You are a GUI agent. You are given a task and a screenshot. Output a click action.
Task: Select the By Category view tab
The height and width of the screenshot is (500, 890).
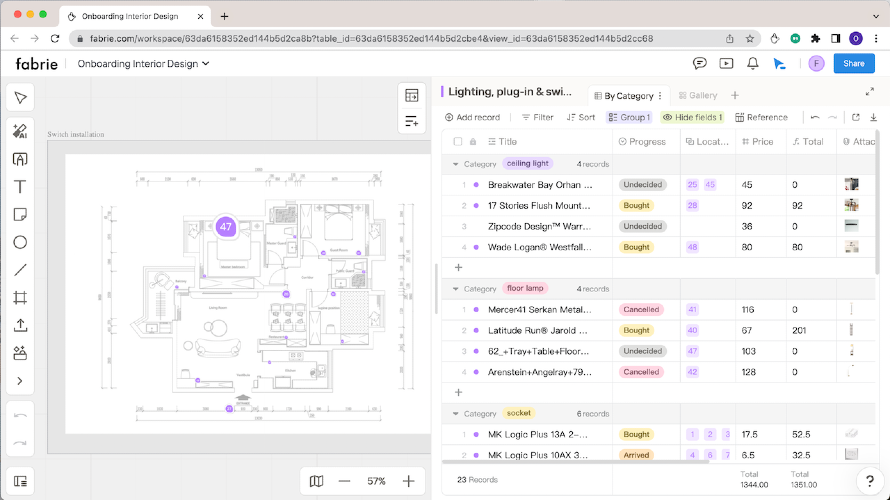[628, 96]
